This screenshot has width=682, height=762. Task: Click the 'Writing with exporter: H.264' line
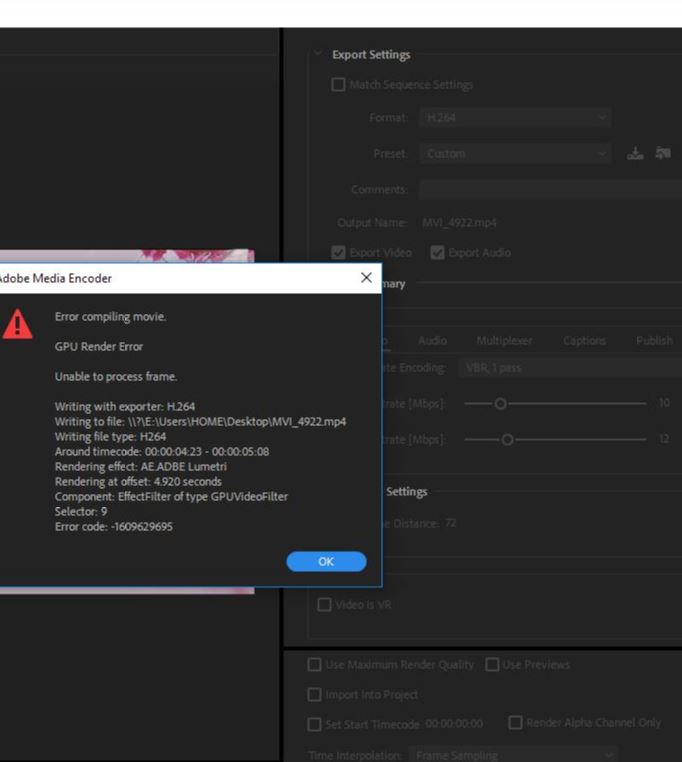[x=125, y=406]
